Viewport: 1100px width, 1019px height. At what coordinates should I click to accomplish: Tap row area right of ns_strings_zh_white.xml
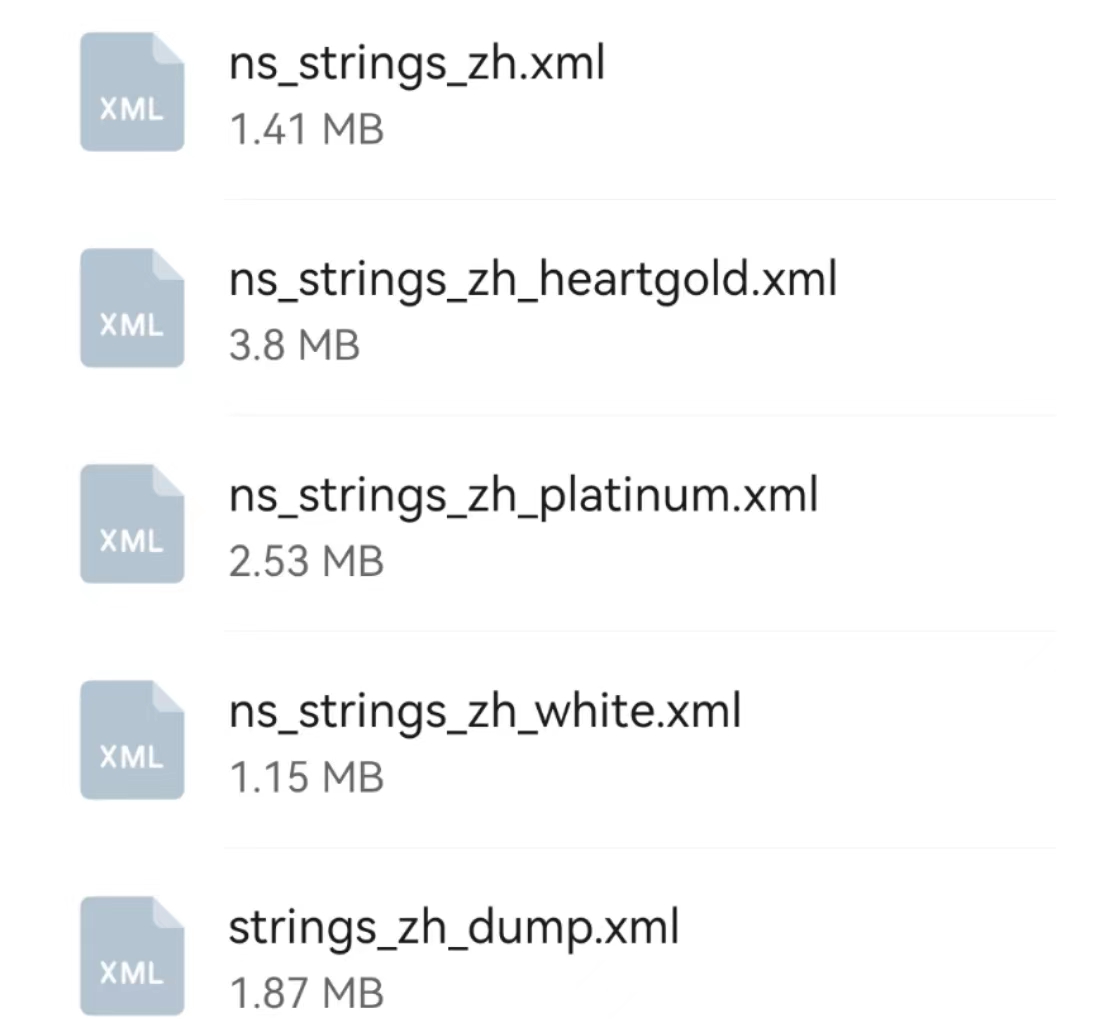click(x=900, y=740)
